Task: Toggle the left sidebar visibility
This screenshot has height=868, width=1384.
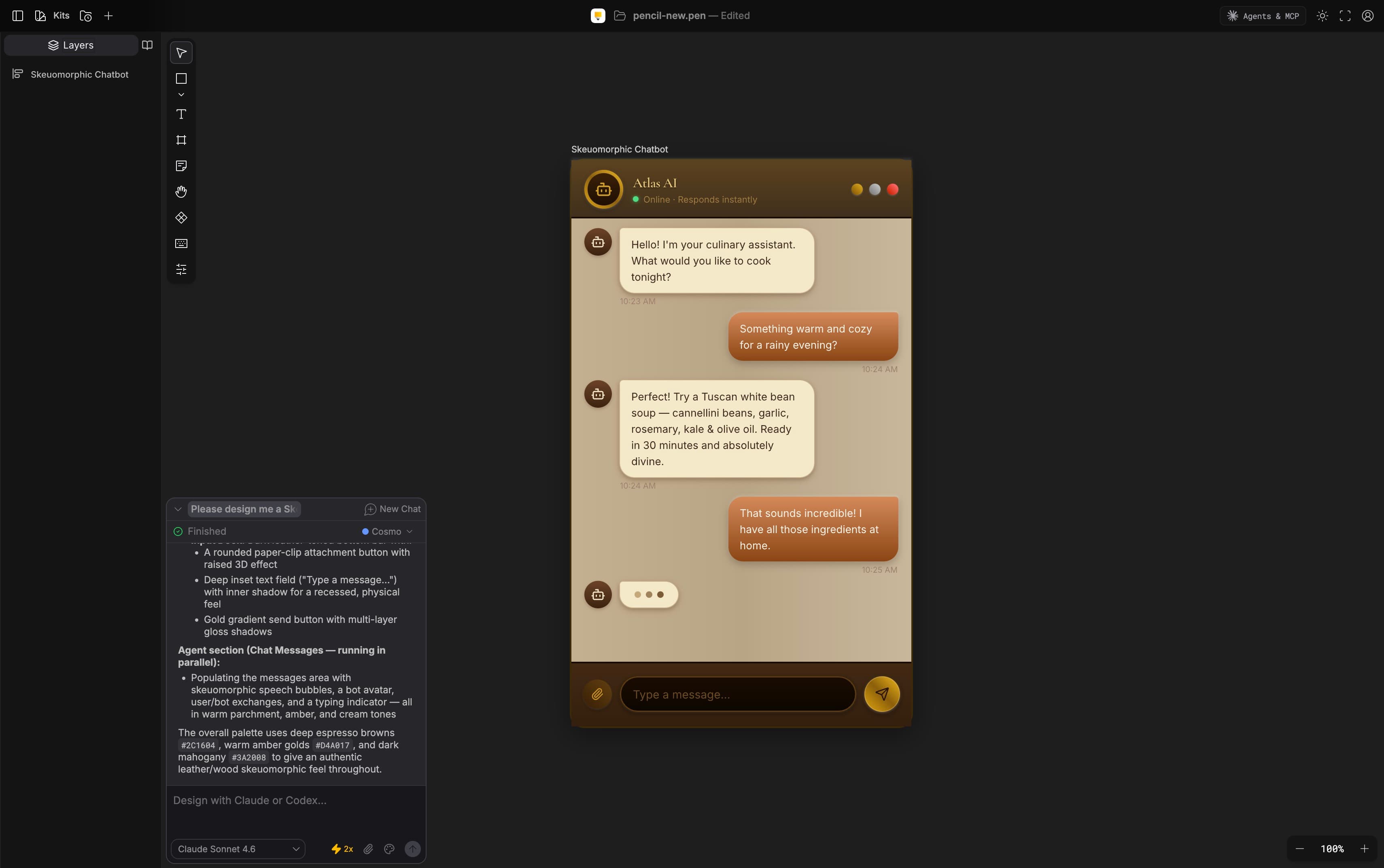Action: (17, 15)
